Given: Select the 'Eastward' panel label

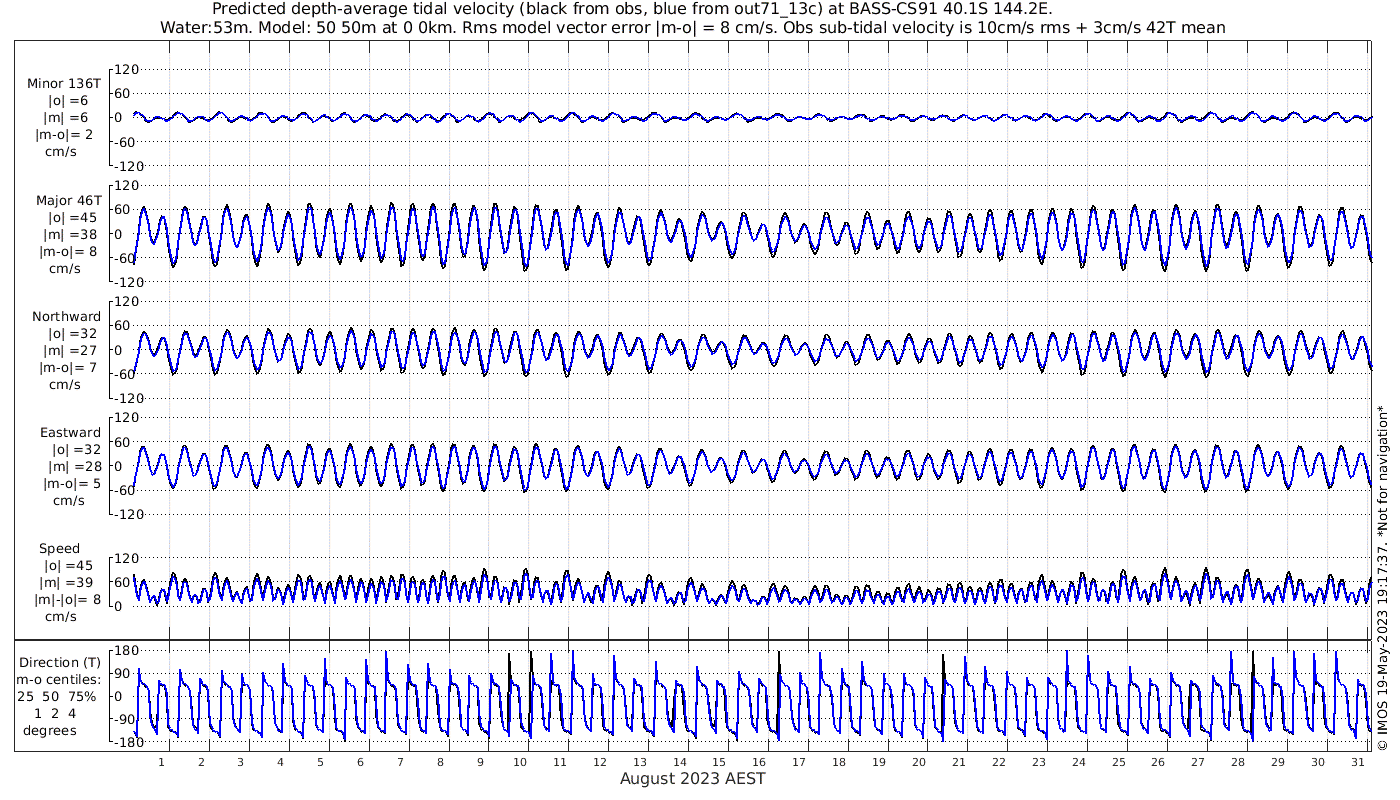Looking at the screenshot, I should point(70,432).
